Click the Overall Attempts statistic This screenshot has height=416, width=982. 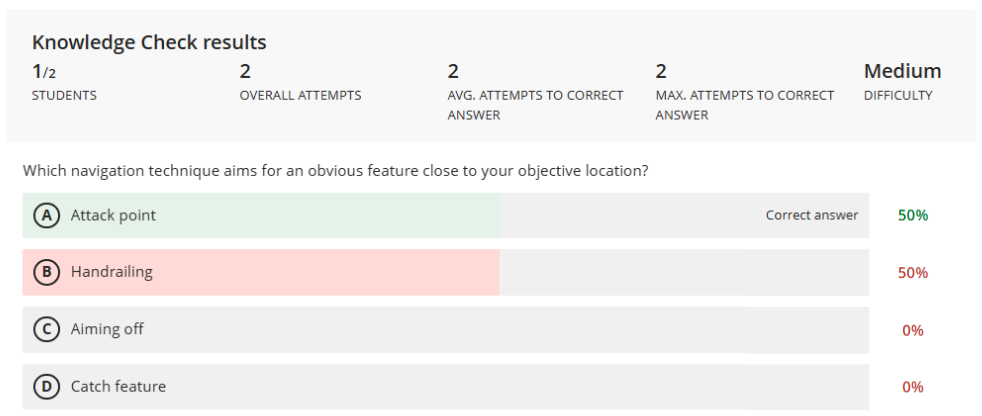pyautogui.click(x=245, y=72)
